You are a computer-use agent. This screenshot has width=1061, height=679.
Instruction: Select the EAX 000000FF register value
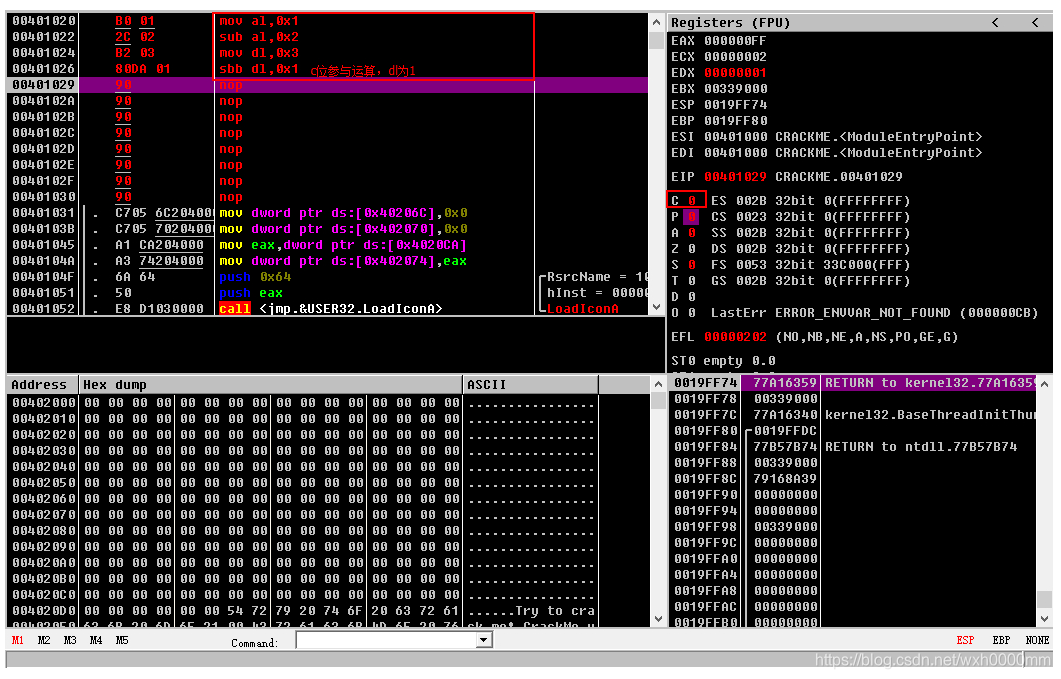click(x=735, y=41)
